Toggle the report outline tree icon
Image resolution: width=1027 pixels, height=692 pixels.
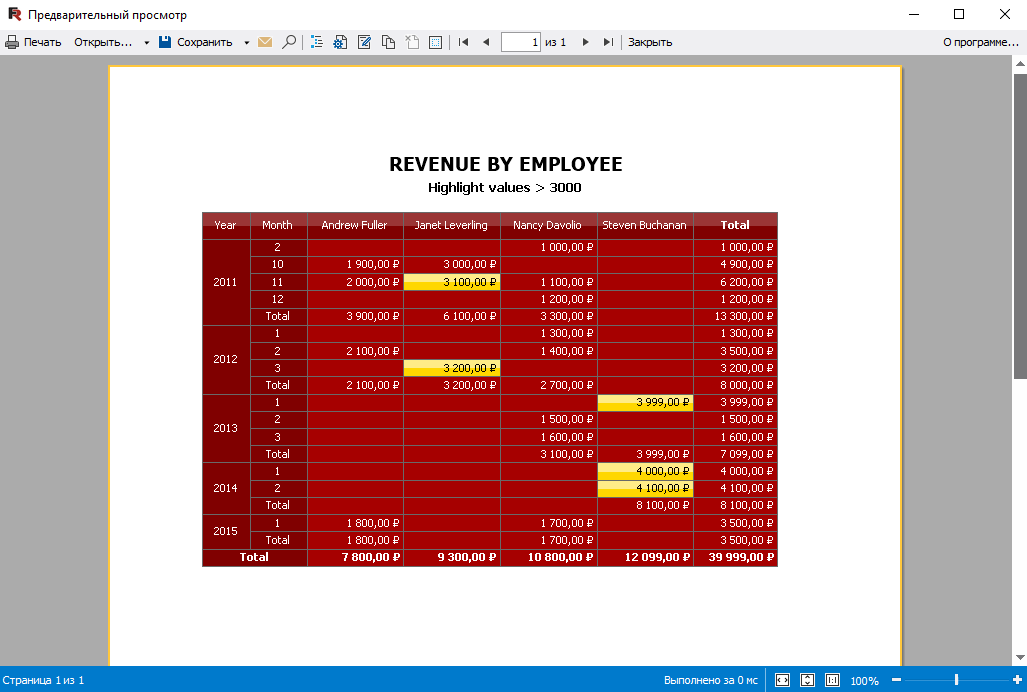[317, 42]
